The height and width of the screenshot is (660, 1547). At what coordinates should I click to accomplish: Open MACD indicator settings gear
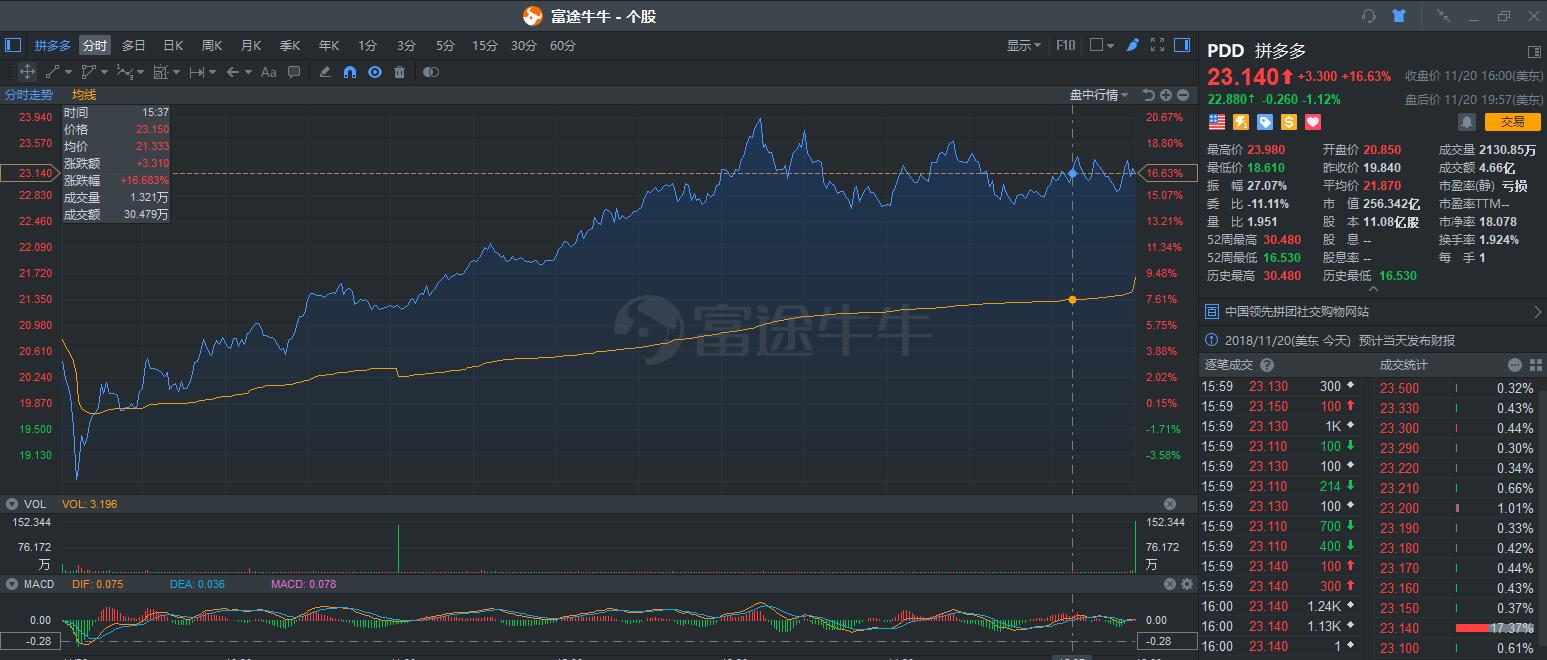1187,584
